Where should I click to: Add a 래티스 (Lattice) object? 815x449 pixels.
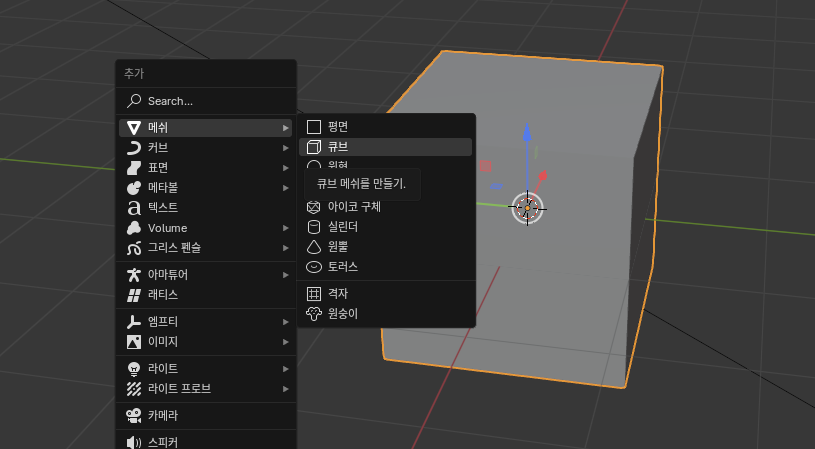[206, 295]
